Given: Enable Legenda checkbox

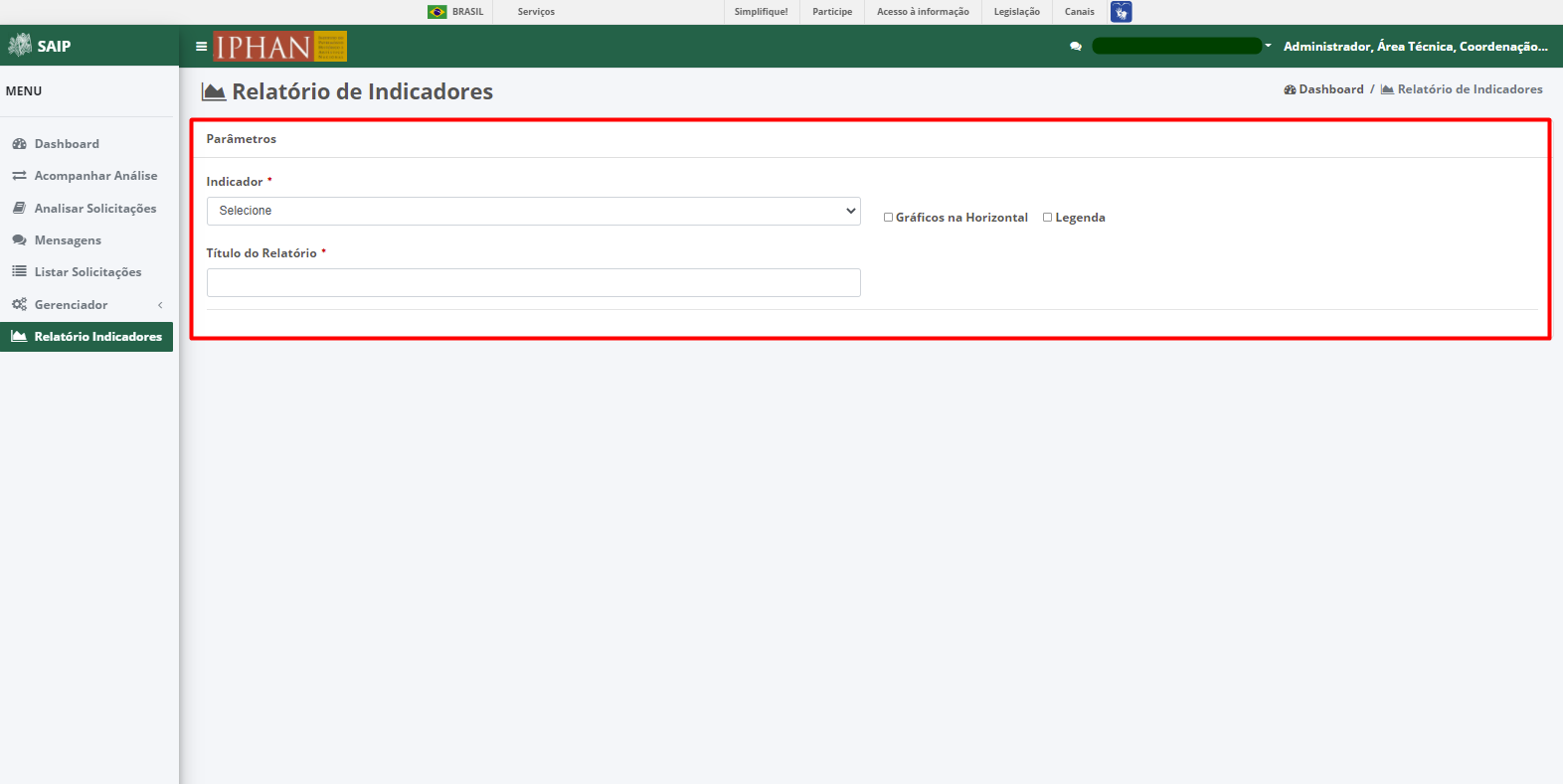Looking at the screenshot, I should 1047,218.
